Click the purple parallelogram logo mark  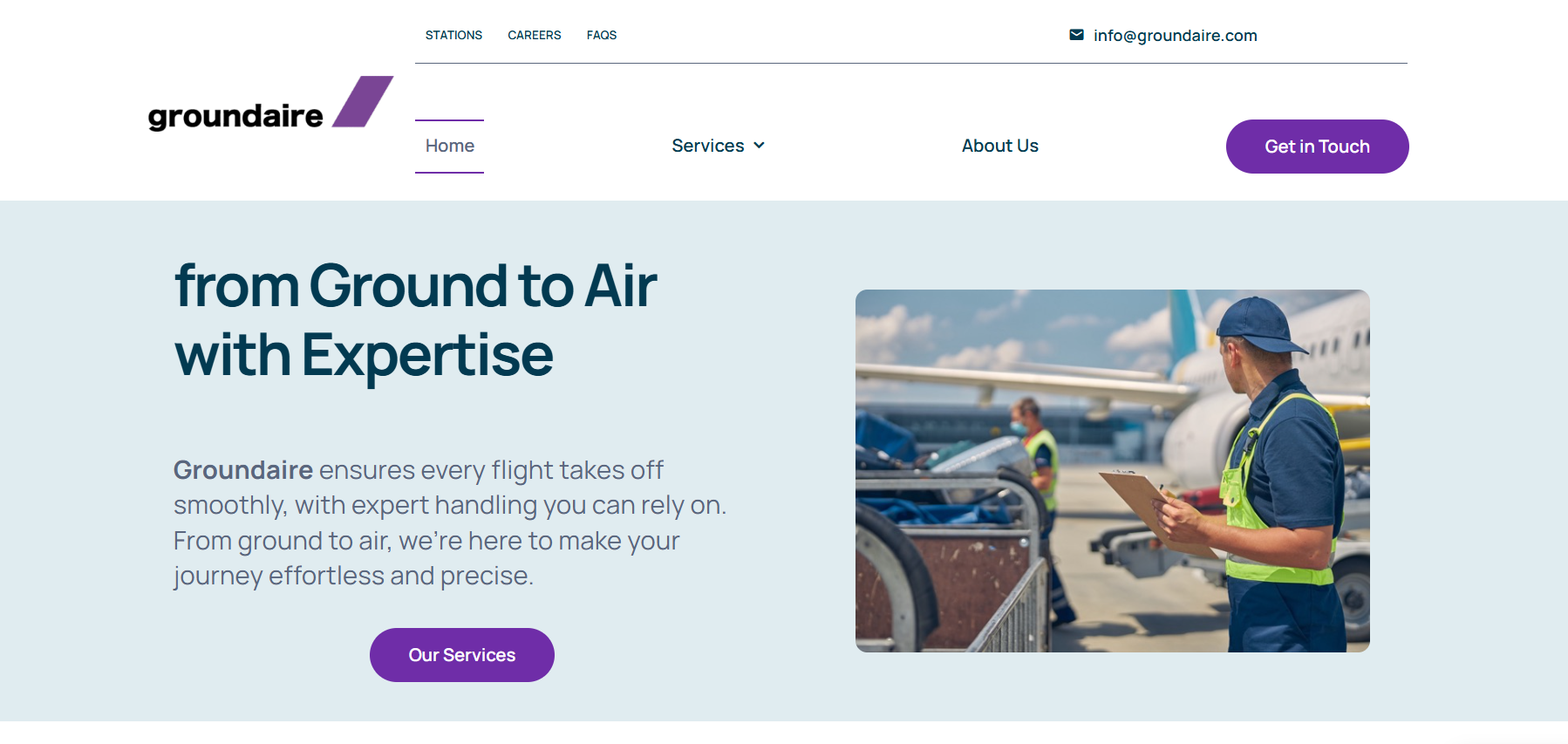(363, 101)
